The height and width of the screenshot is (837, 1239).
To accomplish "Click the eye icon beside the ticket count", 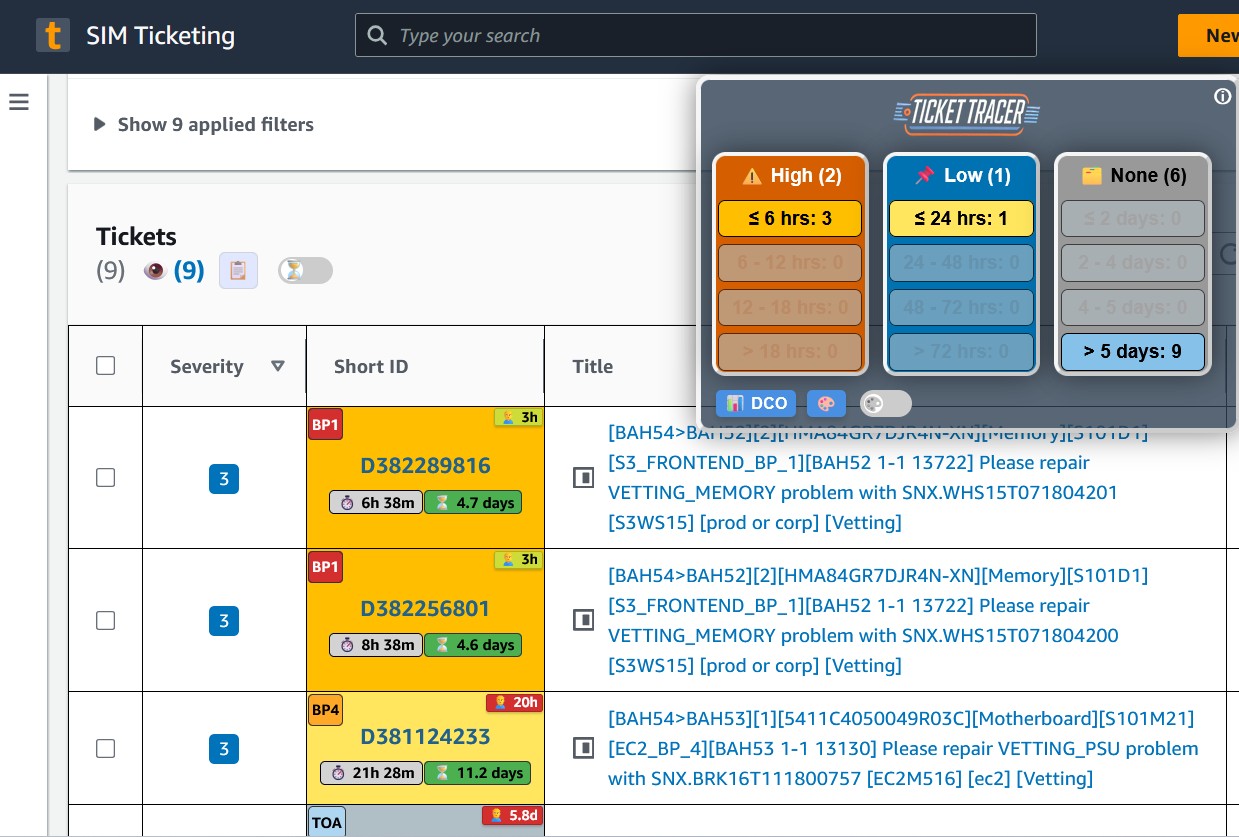I will tap(156, 271).
